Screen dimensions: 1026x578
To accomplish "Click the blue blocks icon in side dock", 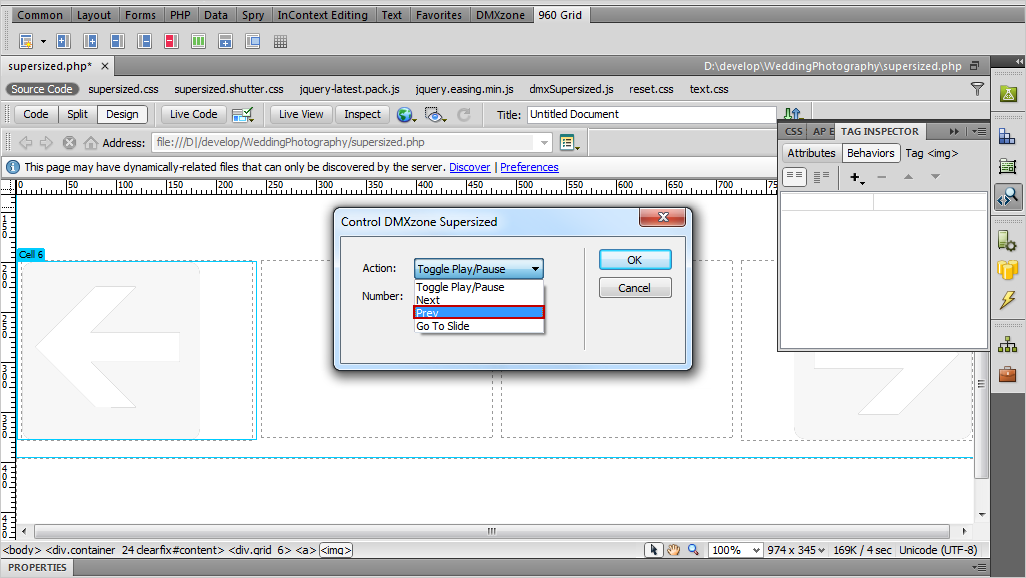I will click(1008, 136).
